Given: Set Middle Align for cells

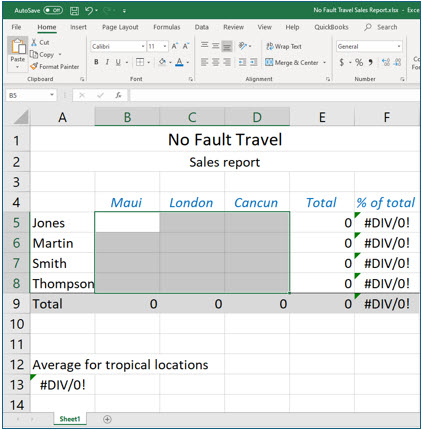Looking at the screenshot, I should (216, 46).
